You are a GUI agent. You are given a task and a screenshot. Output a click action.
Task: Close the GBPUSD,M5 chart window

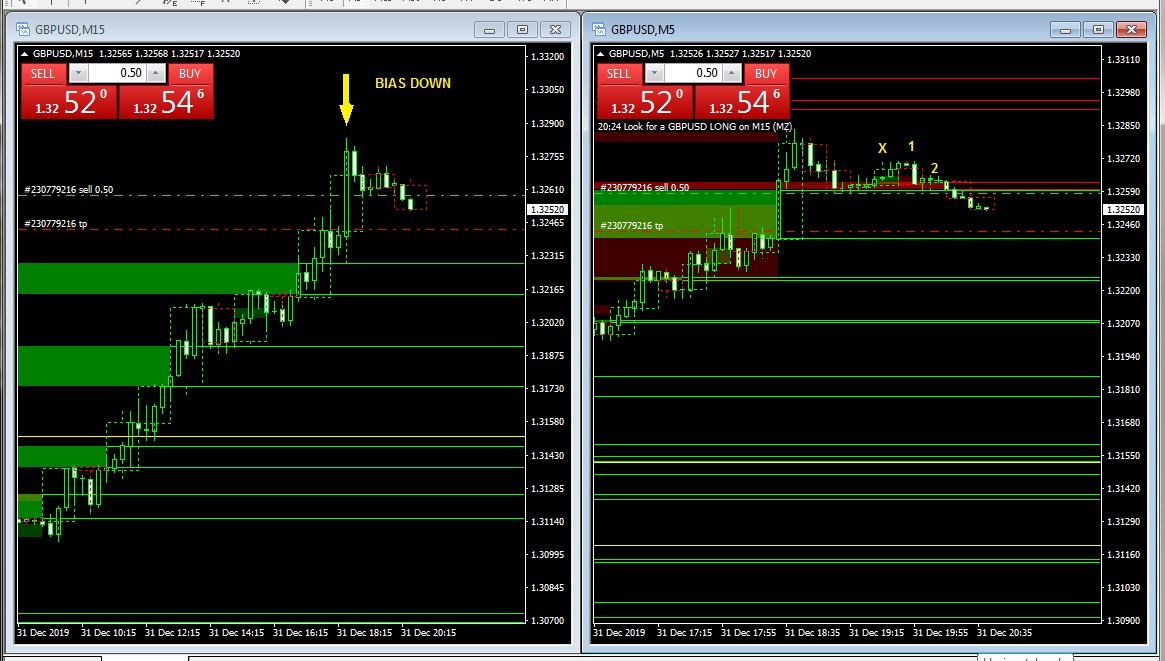pos(1132,30)
